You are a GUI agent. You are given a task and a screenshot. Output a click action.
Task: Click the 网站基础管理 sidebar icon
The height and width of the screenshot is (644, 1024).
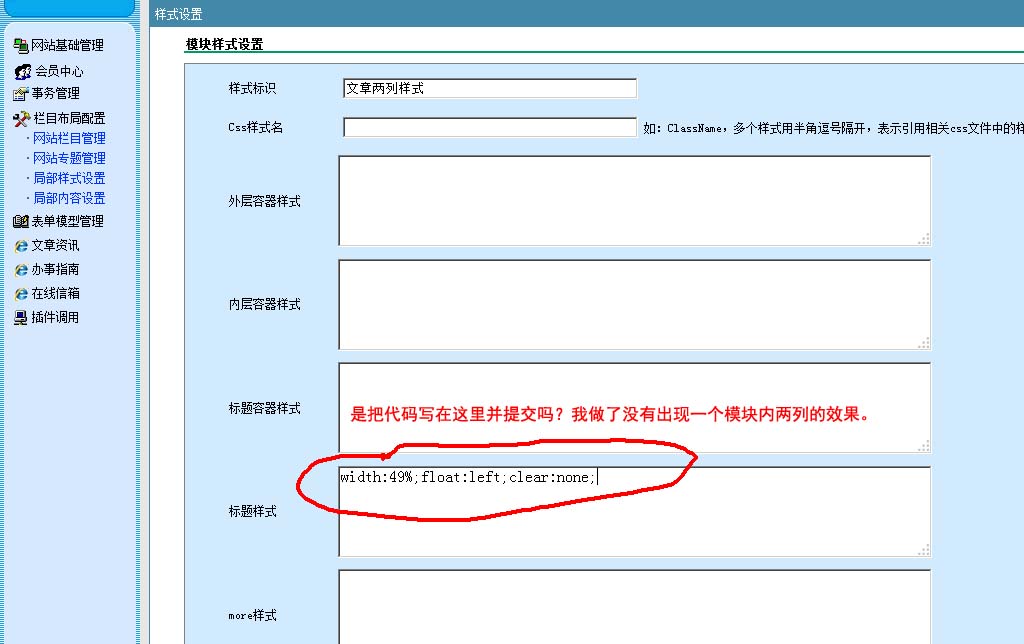point(20,45)
